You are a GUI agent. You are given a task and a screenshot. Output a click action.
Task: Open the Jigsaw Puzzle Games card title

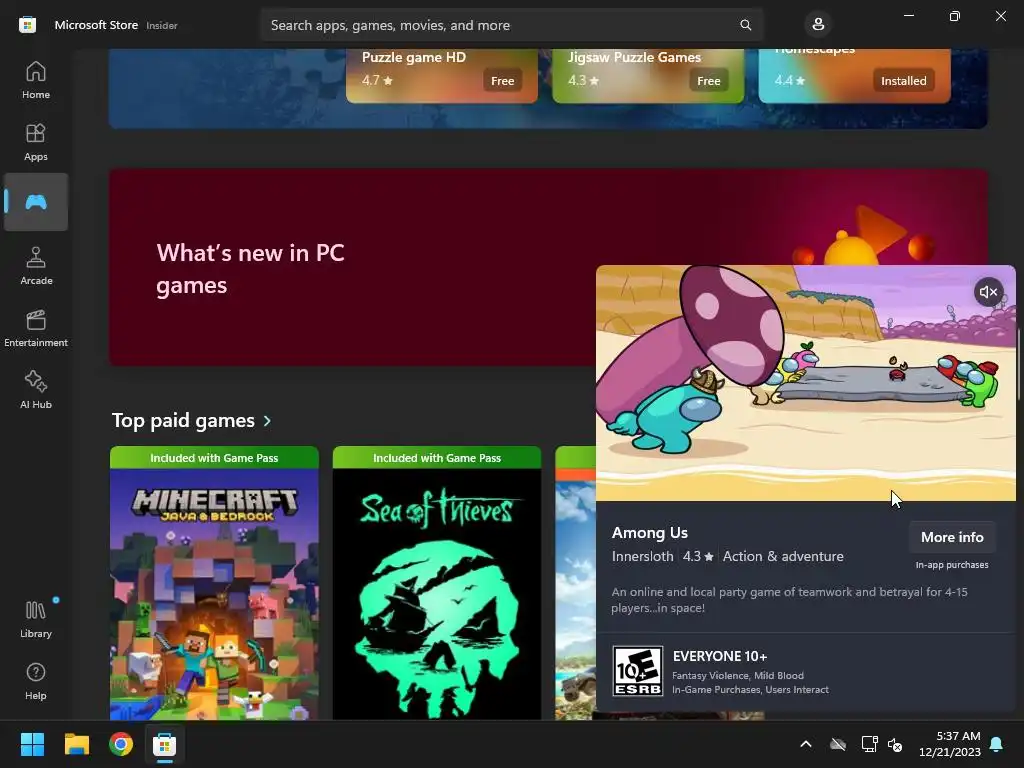pos(634,57)
